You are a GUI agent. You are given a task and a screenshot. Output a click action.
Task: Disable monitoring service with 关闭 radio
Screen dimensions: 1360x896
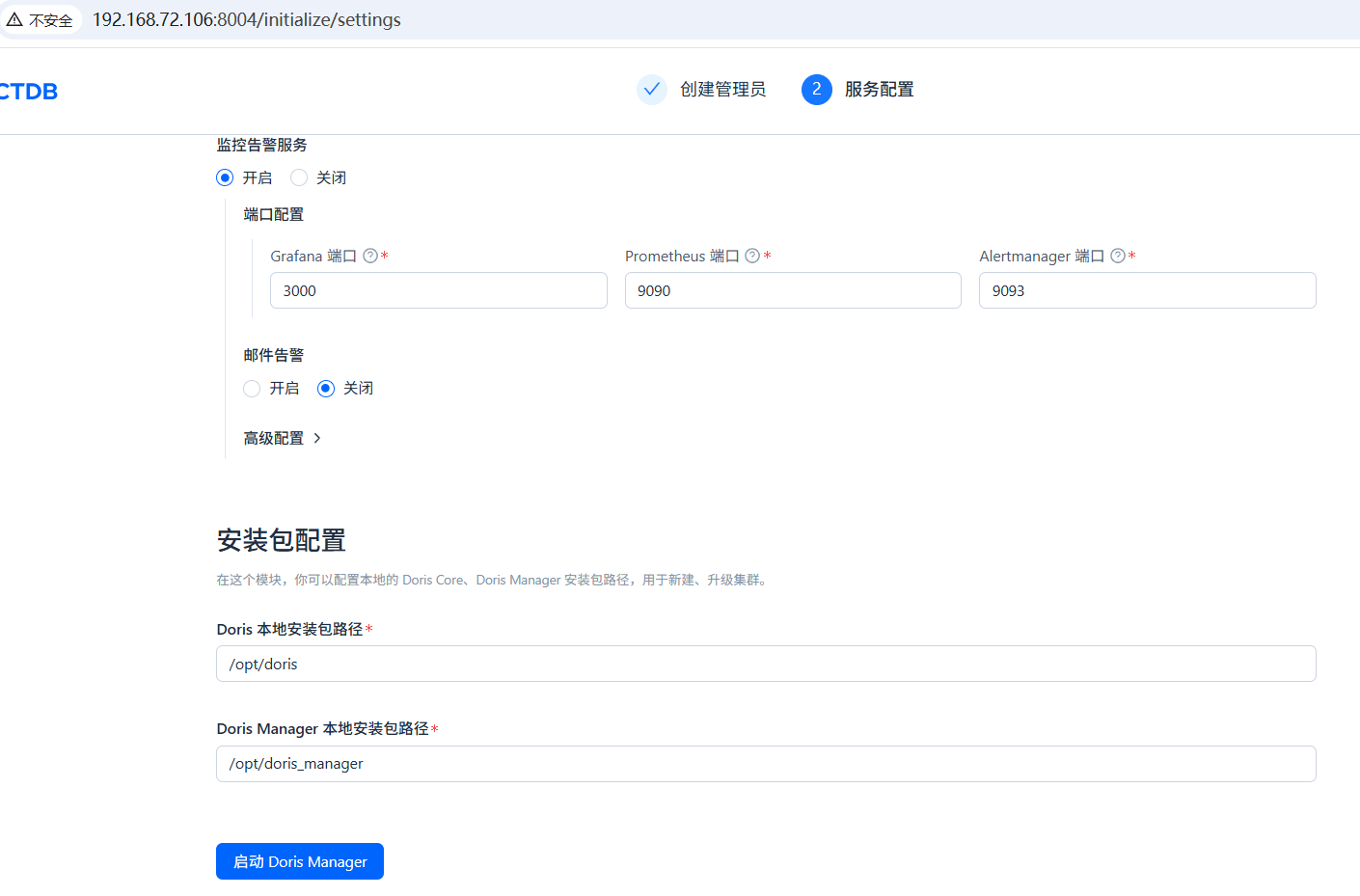299,177
